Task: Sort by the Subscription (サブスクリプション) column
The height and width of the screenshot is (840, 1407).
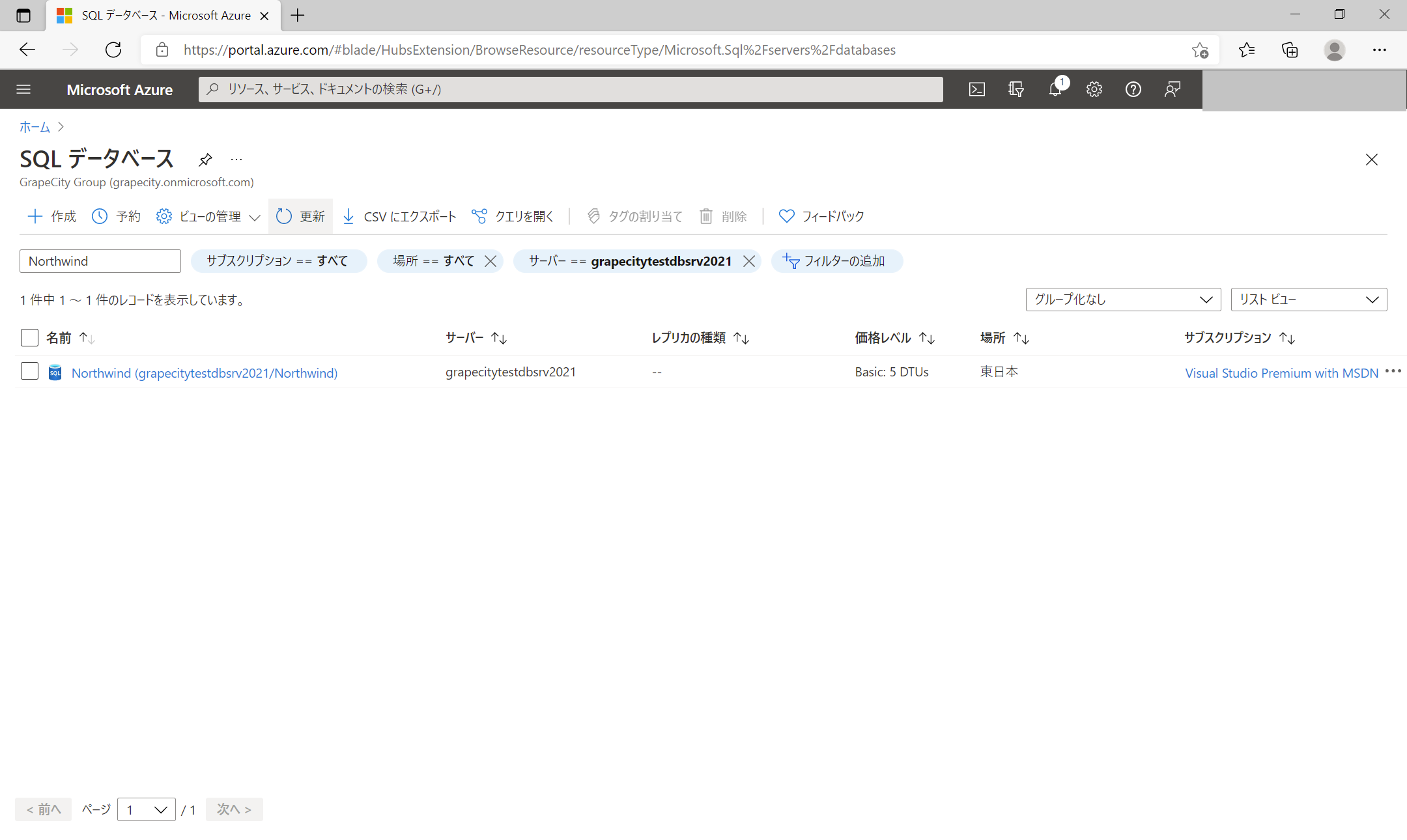Action: [x=1240, y=338]
